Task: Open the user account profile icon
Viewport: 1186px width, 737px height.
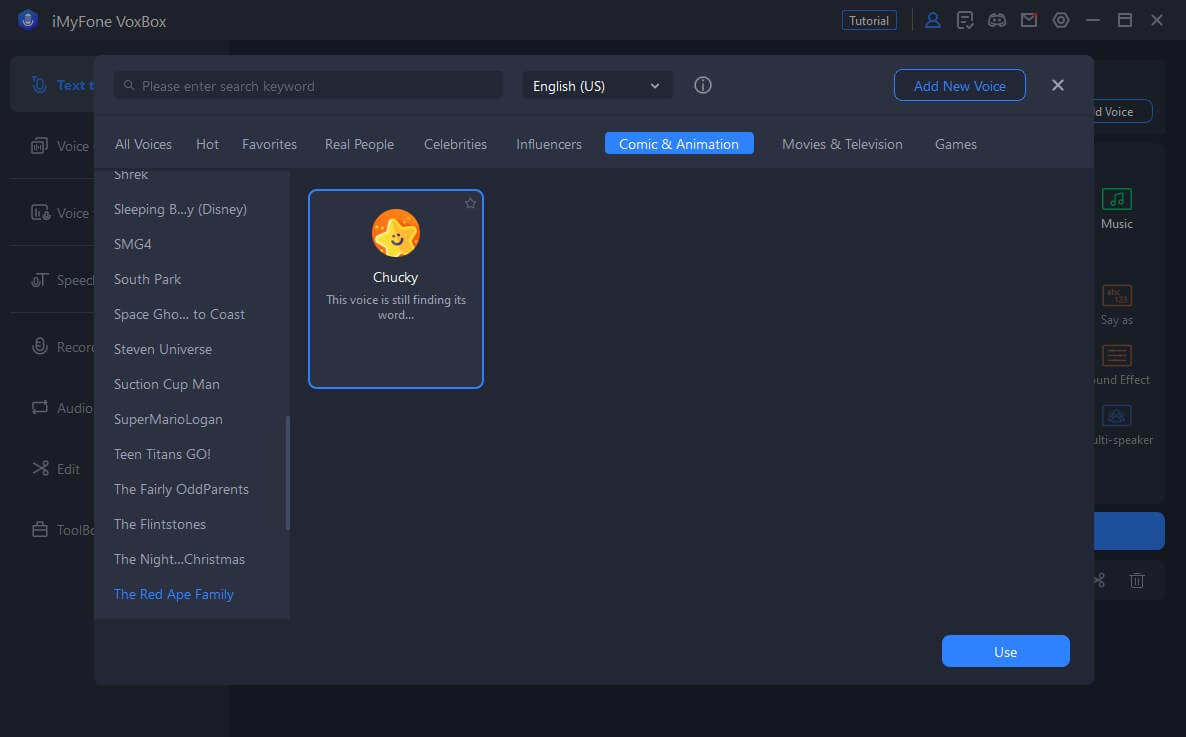Action: tap(933, 20)
